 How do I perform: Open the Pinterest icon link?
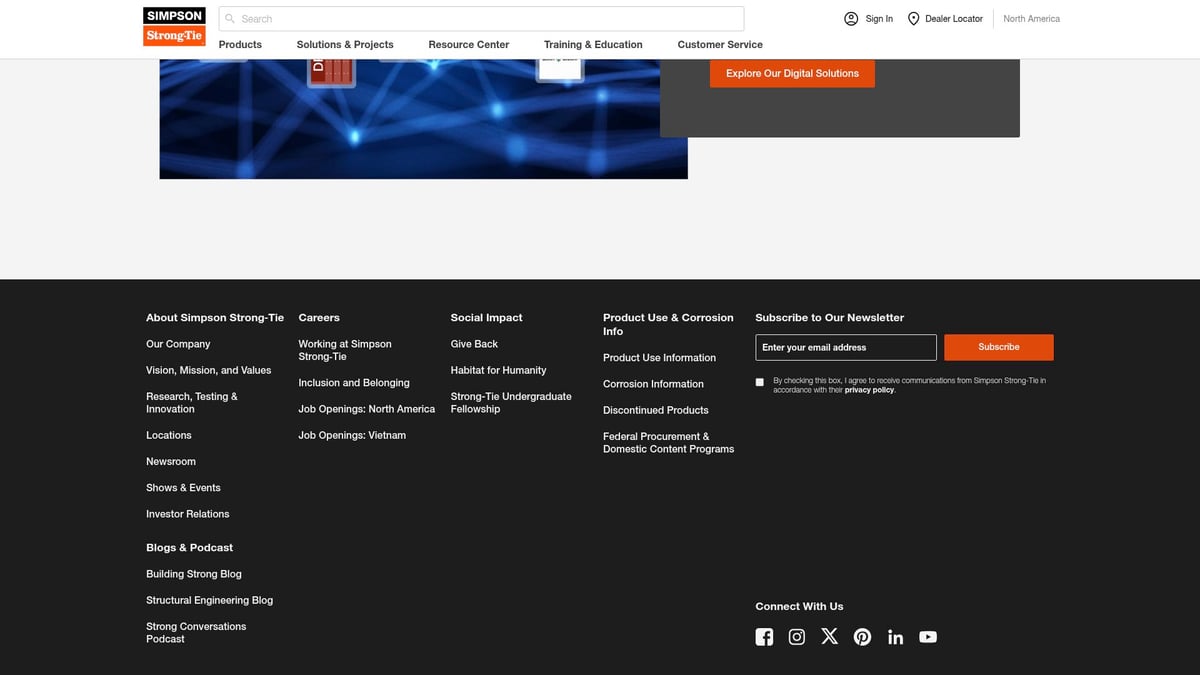point(862,637)
